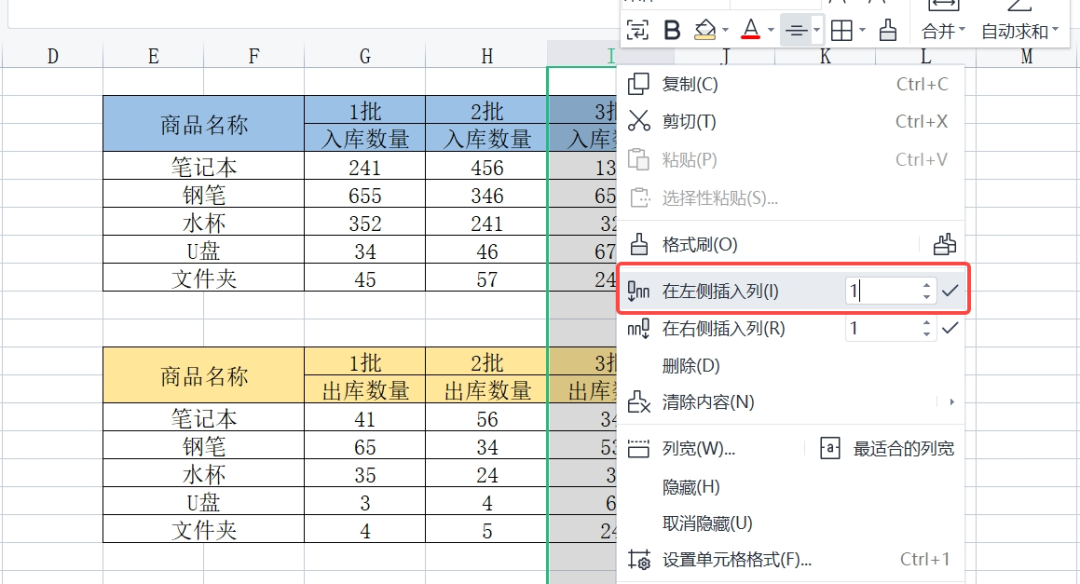This screenshot has height=584, width=1080.
Task: Click the center alignment icon
Action: click(796, 30)
